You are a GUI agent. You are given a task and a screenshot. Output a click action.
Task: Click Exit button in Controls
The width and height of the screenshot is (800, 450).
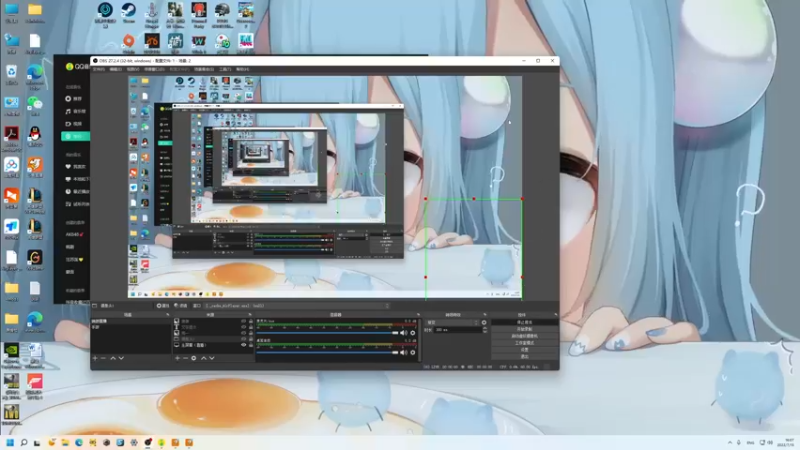tap(524, 357)
